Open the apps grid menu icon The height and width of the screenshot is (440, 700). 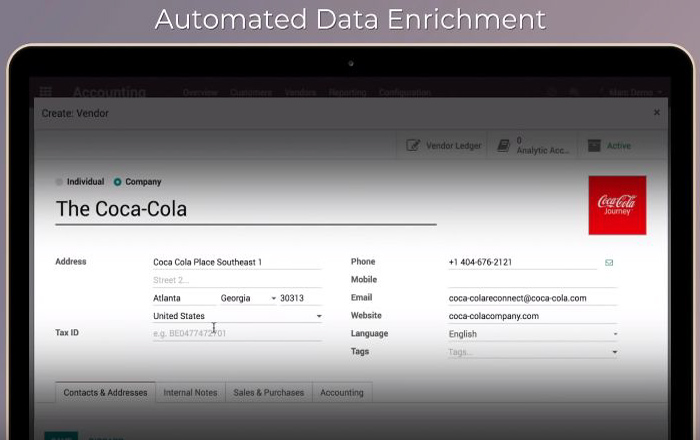pos(46,92)
